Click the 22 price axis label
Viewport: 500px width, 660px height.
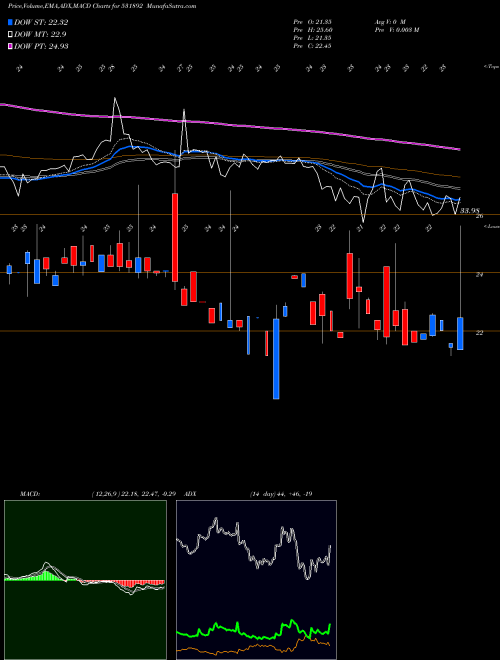click(479, 333)
